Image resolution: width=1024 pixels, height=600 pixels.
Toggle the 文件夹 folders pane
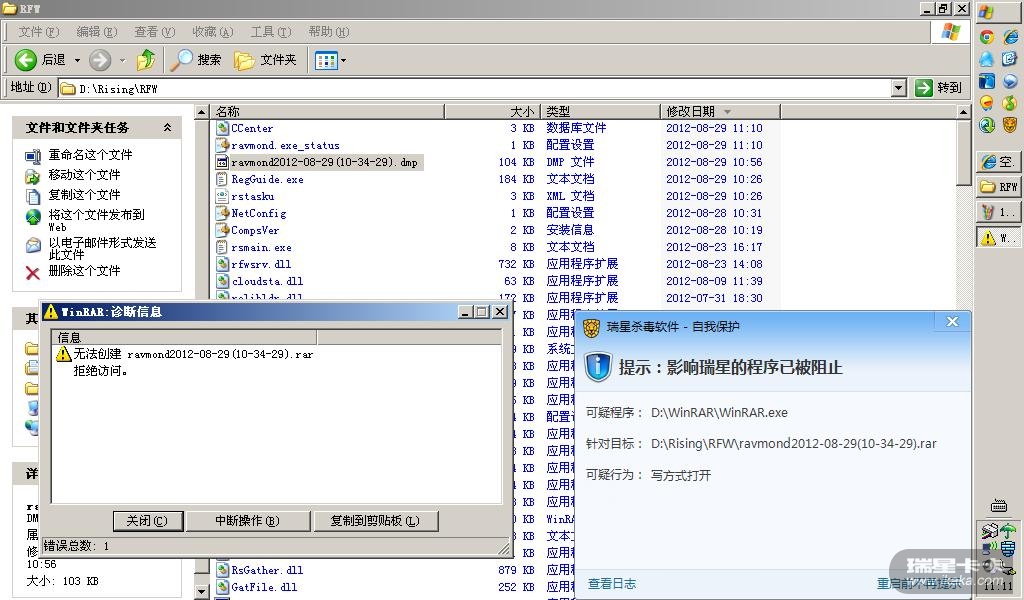pos(265,60)
